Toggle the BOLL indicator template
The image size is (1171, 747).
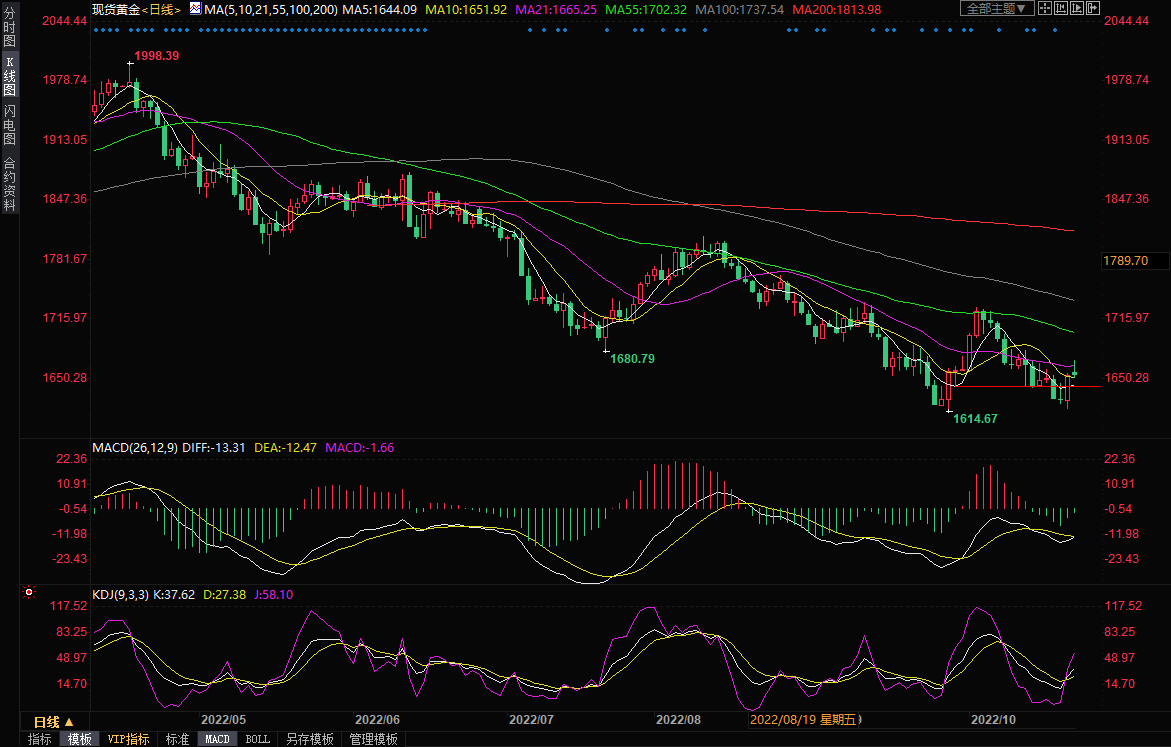[257, 739]
